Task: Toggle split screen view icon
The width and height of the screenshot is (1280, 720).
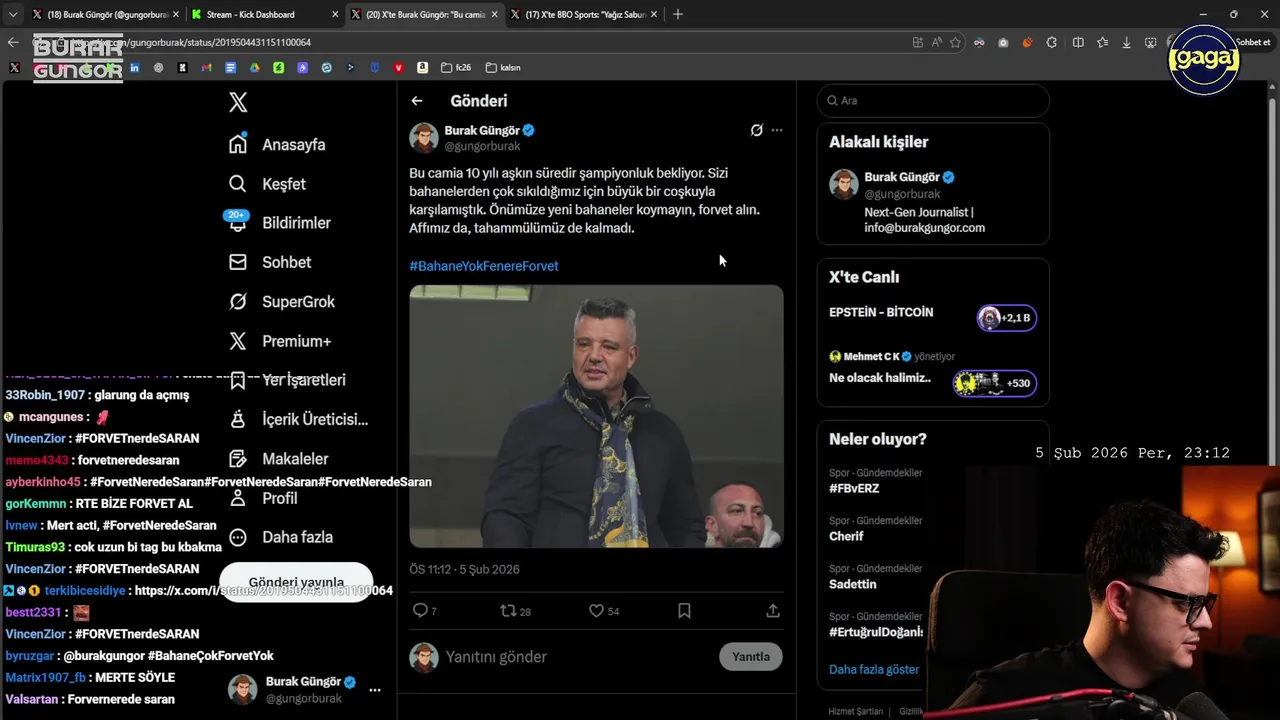Action: [x=1078, y=42]
